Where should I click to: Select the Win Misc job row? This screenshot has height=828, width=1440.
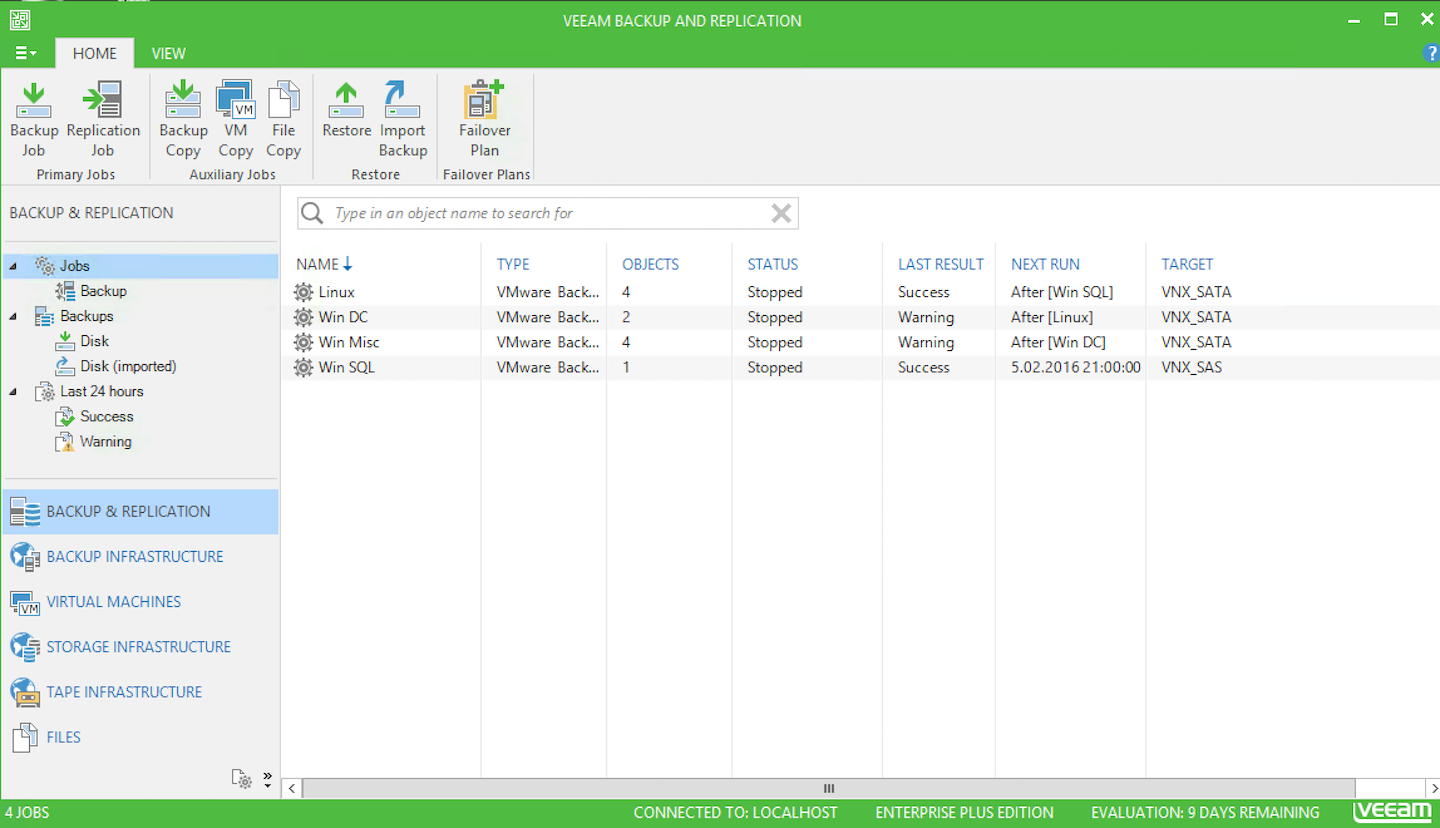(x=860, y=342)
